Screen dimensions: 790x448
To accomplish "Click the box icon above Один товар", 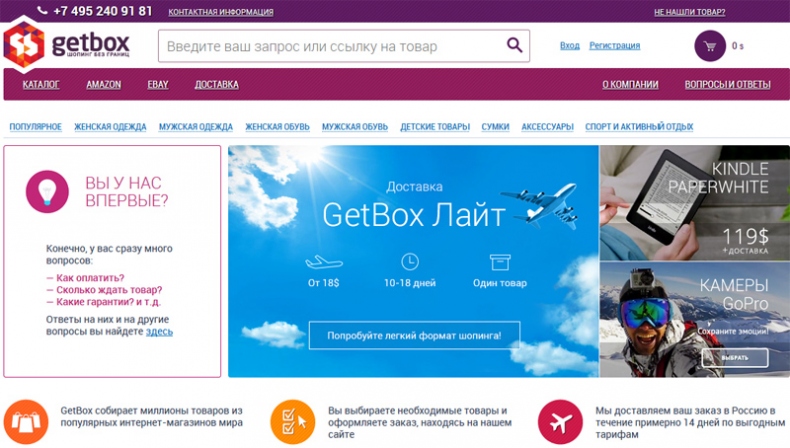I will [500, 262].
